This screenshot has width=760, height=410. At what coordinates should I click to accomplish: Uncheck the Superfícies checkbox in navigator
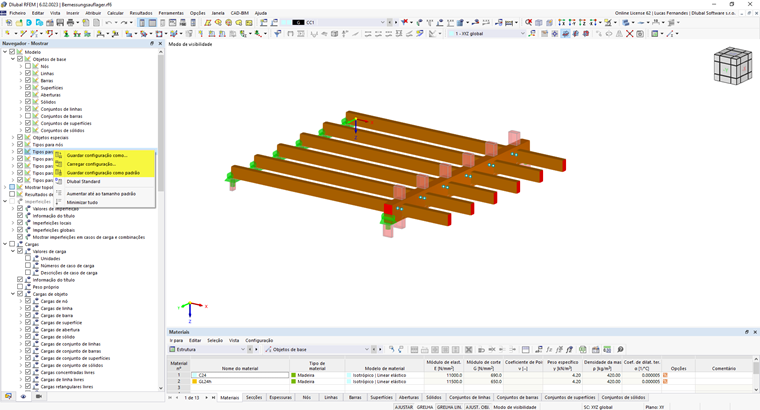28,87
